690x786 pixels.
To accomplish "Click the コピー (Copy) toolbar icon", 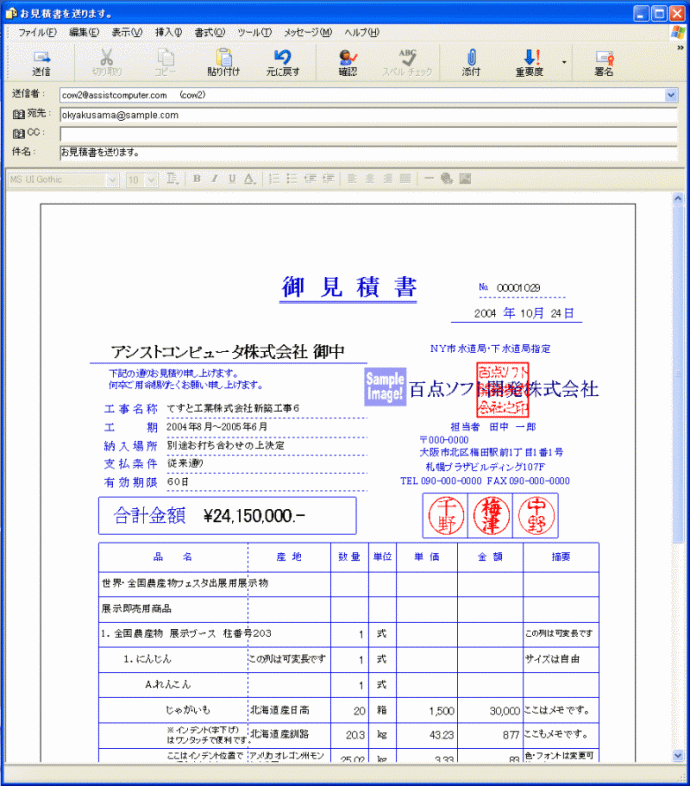I will tap(165, 57).
